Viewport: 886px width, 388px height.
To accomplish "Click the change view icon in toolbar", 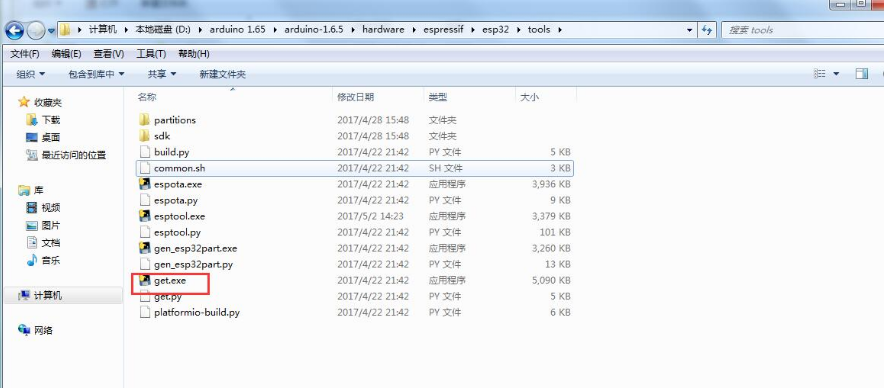I will (819, 73).
